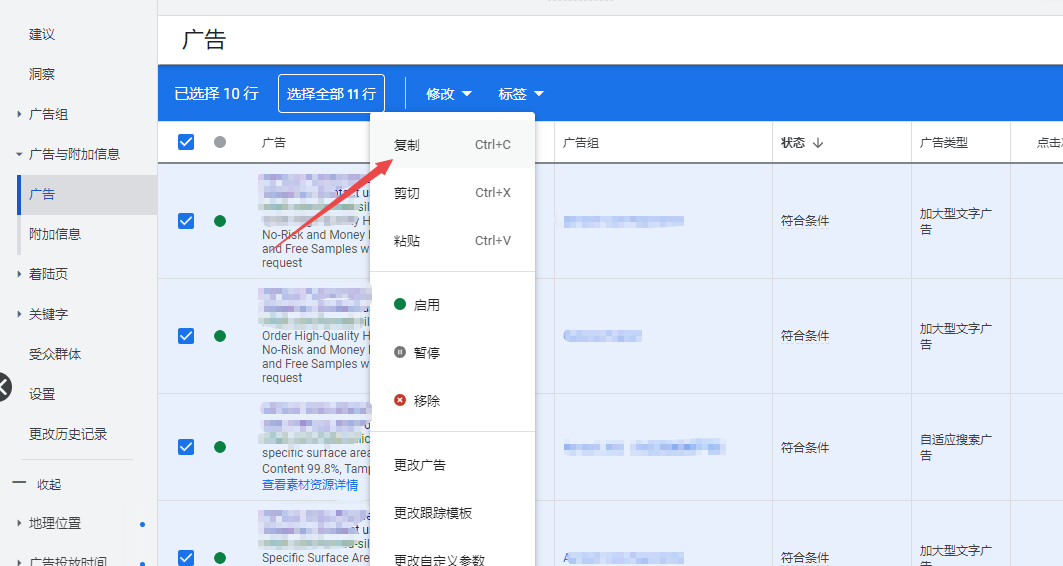
Task: Select 复制 from the edit menu
Action: 452,144
